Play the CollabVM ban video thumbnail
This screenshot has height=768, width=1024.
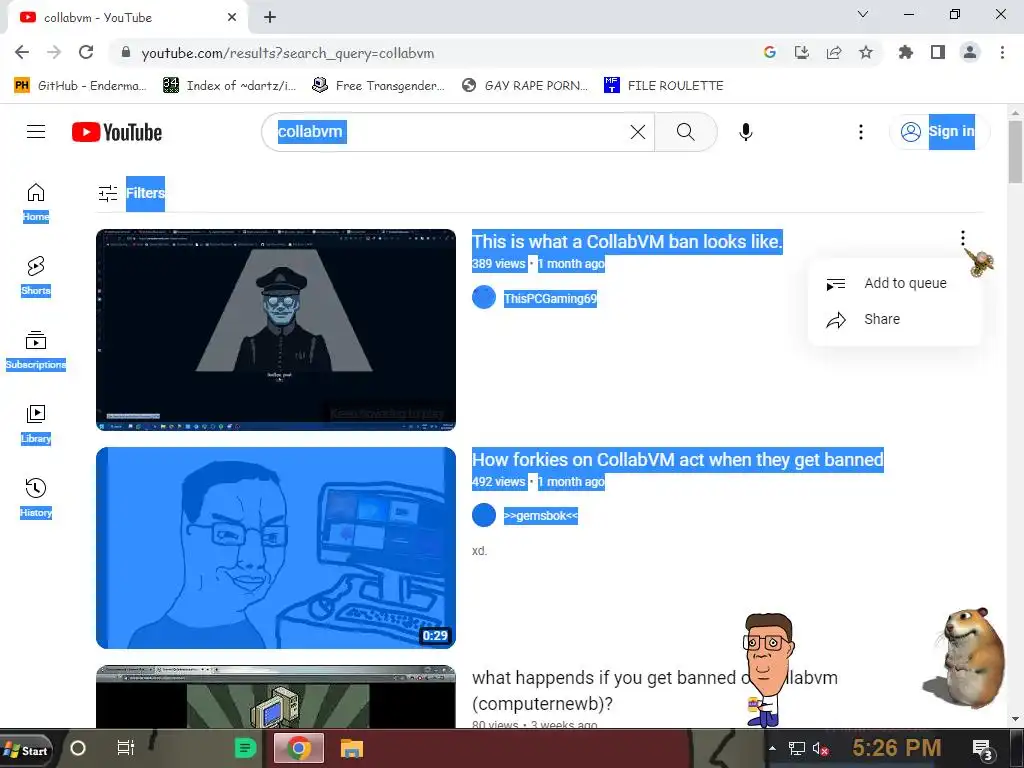click(x=276, y=330)
